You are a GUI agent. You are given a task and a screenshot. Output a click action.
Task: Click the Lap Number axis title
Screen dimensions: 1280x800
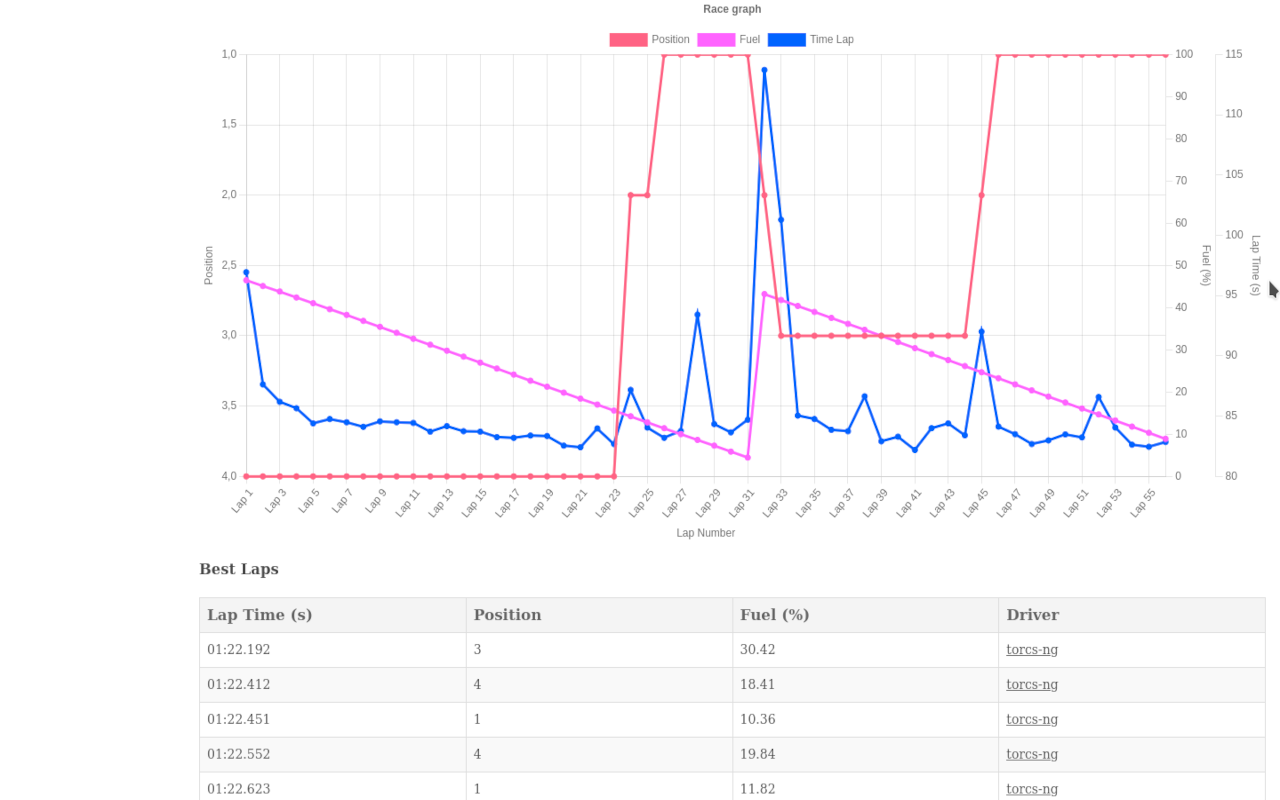706,533
